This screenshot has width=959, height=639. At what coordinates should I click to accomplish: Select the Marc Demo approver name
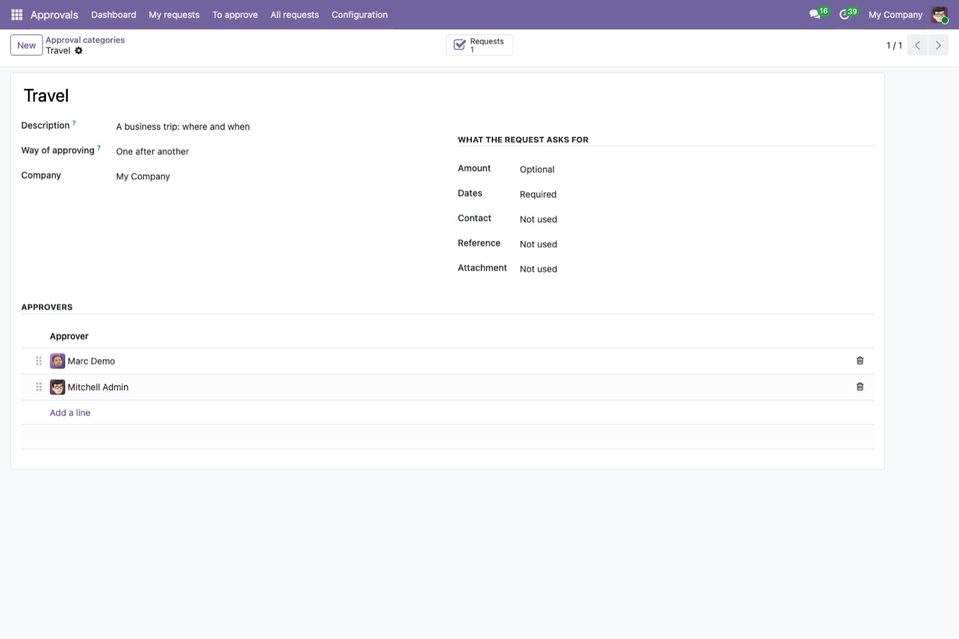[91, 361]
